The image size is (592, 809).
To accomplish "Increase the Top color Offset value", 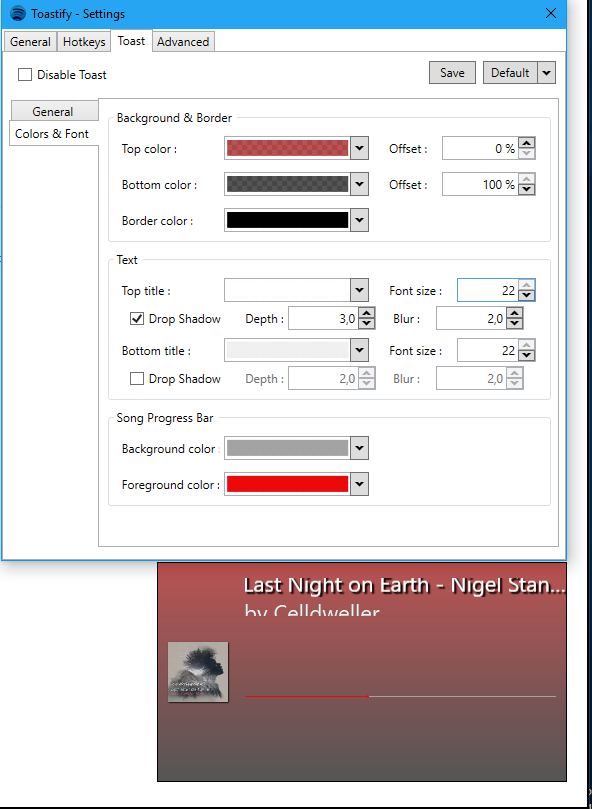I will (526, 143).
